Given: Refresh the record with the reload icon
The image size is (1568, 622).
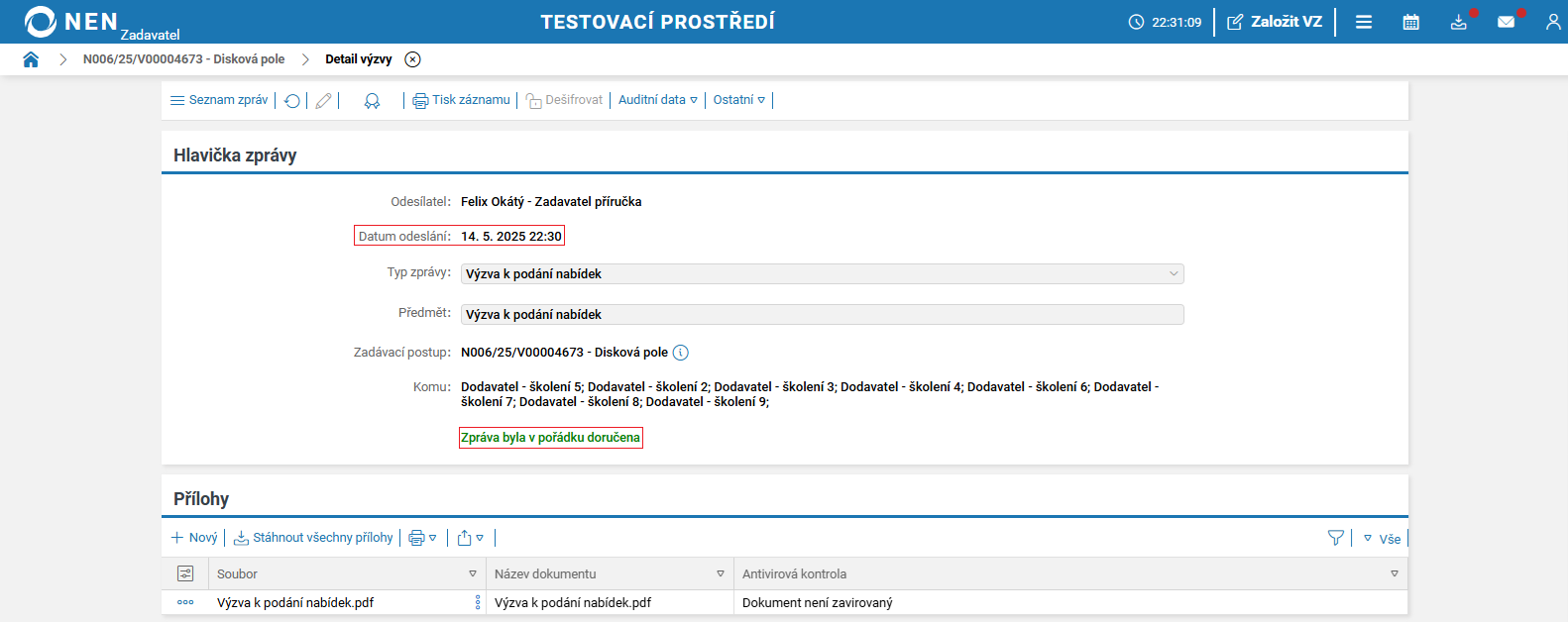Looking at the screenshot, I should tap(292, 101).
